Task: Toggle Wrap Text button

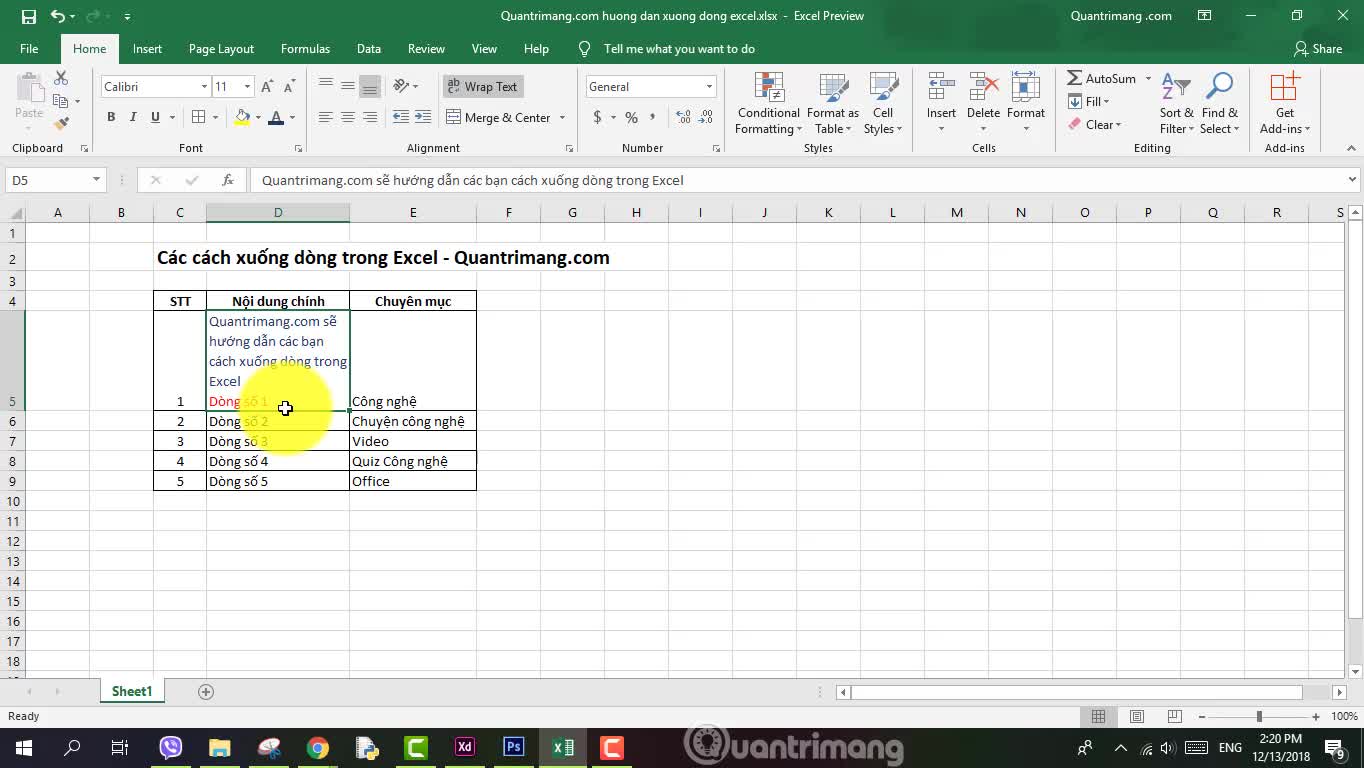Action: (x=483, y=87)
